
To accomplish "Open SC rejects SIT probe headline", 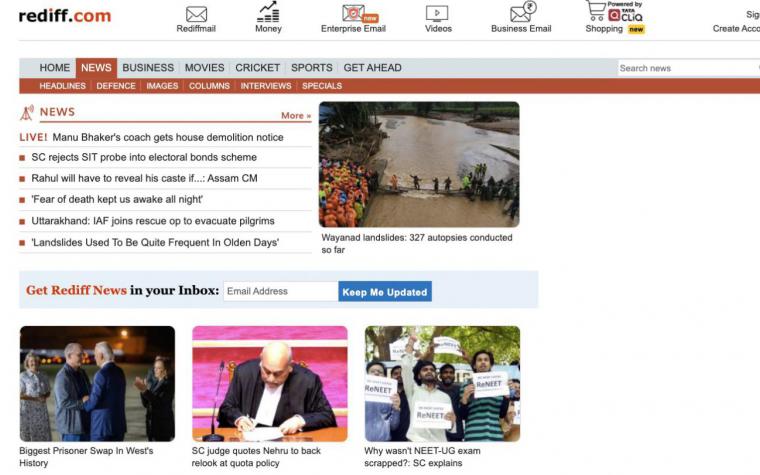I will pos(144,157).
